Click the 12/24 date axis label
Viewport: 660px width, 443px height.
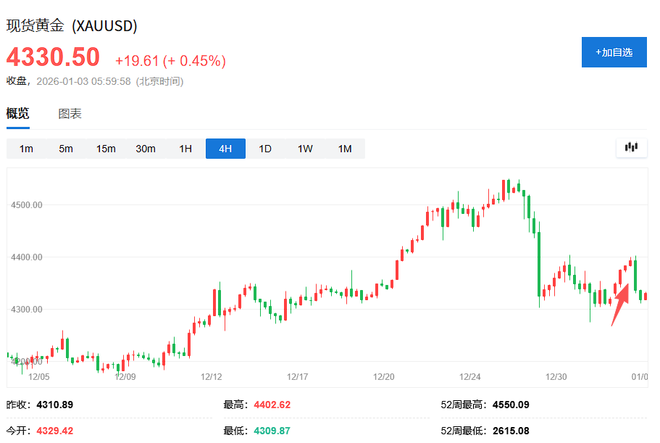pyautogui.click(x=471, y=377)
